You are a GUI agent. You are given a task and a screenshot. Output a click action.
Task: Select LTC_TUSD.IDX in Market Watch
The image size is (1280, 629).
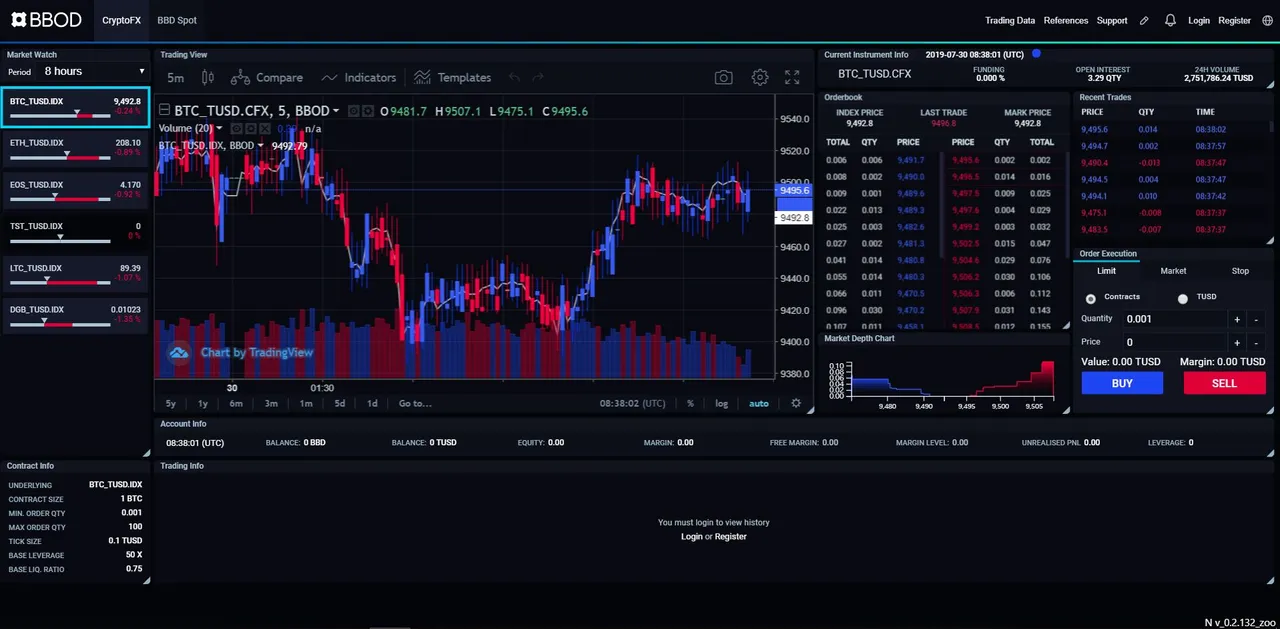click(x=76, y=273)
